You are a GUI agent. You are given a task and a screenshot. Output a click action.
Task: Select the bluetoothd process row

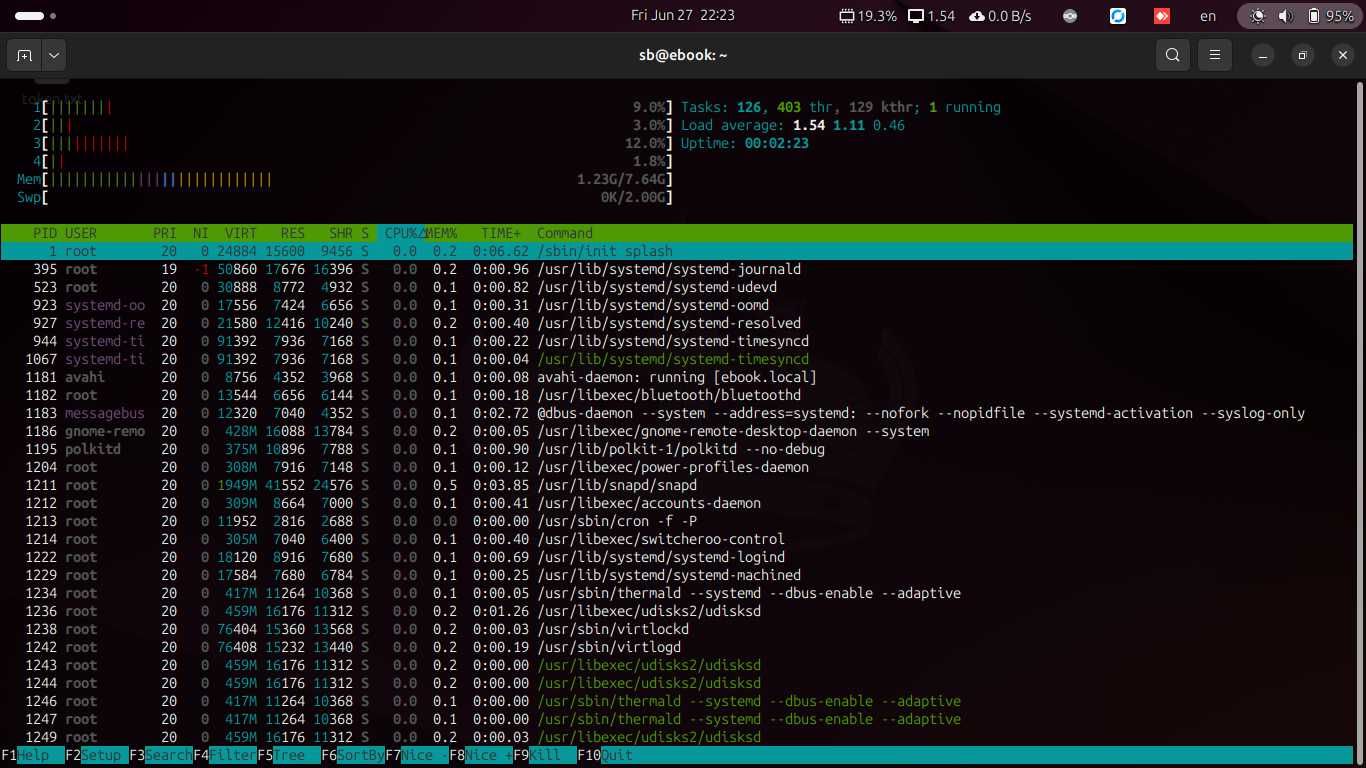[677, 395]
